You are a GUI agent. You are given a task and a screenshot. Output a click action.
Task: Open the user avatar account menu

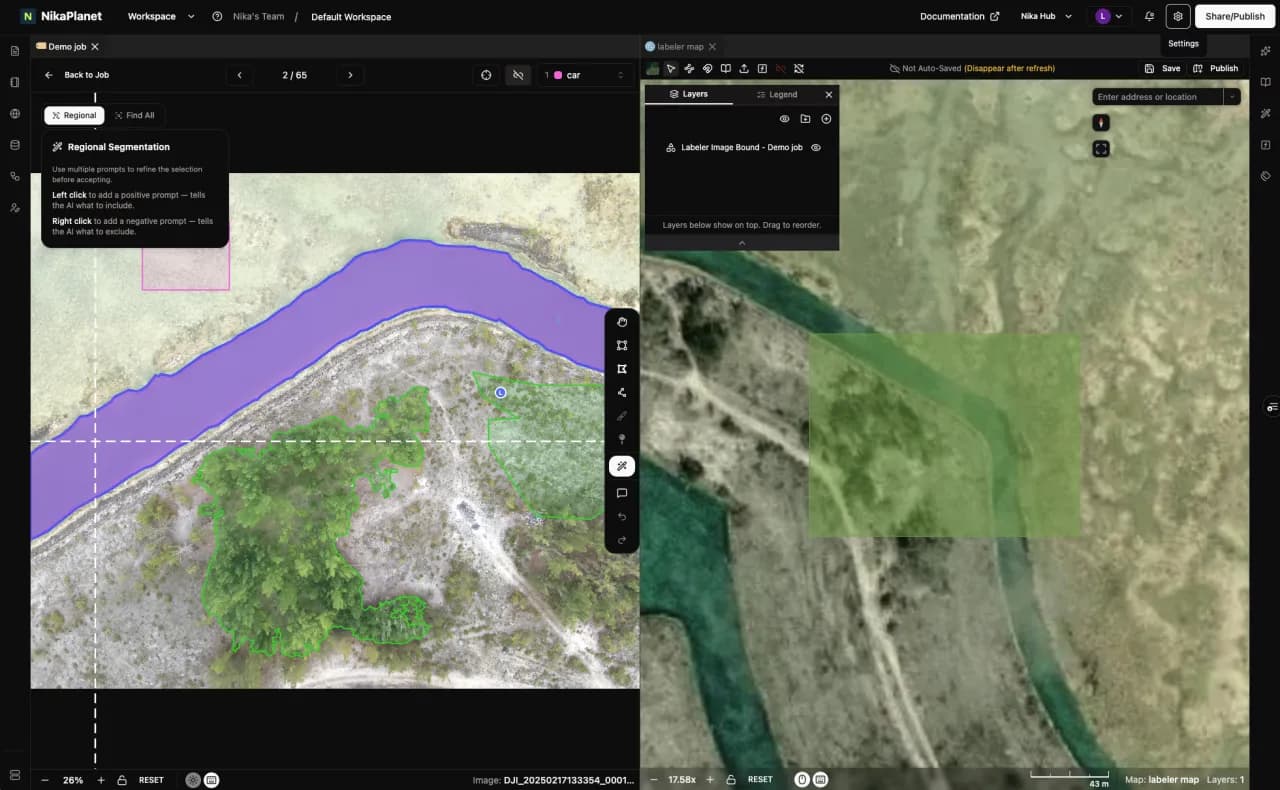pos(1109,16)
